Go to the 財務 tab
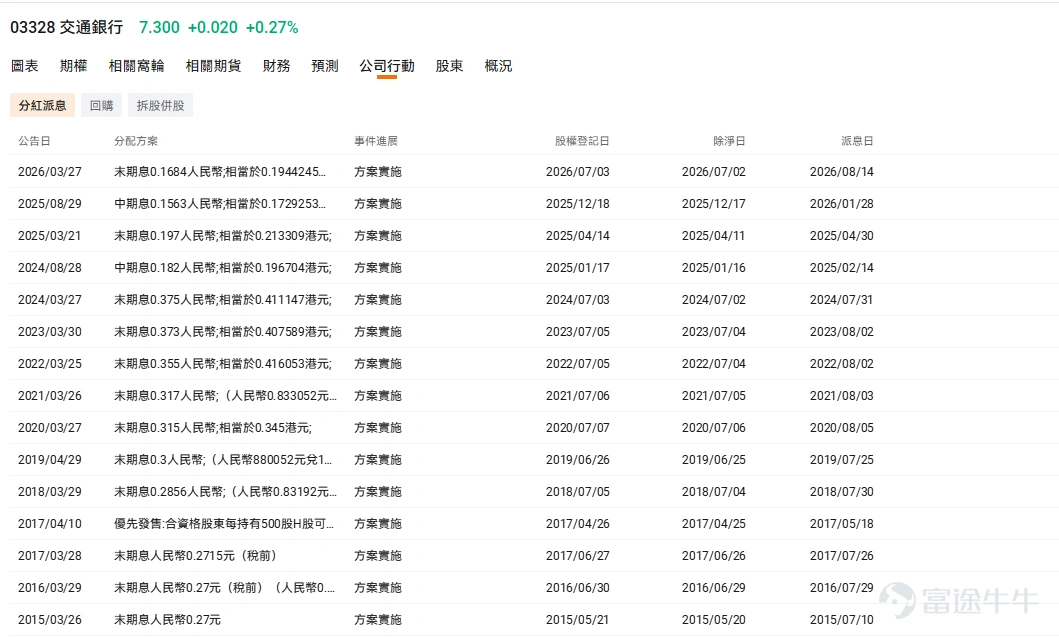 [x=276, y=66]
